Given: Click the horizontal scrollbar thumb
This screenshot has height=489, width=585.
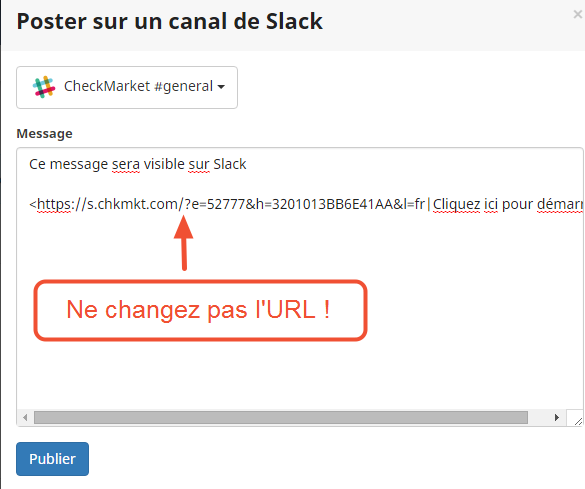Looking at the screenshot, I should point(281,417).
